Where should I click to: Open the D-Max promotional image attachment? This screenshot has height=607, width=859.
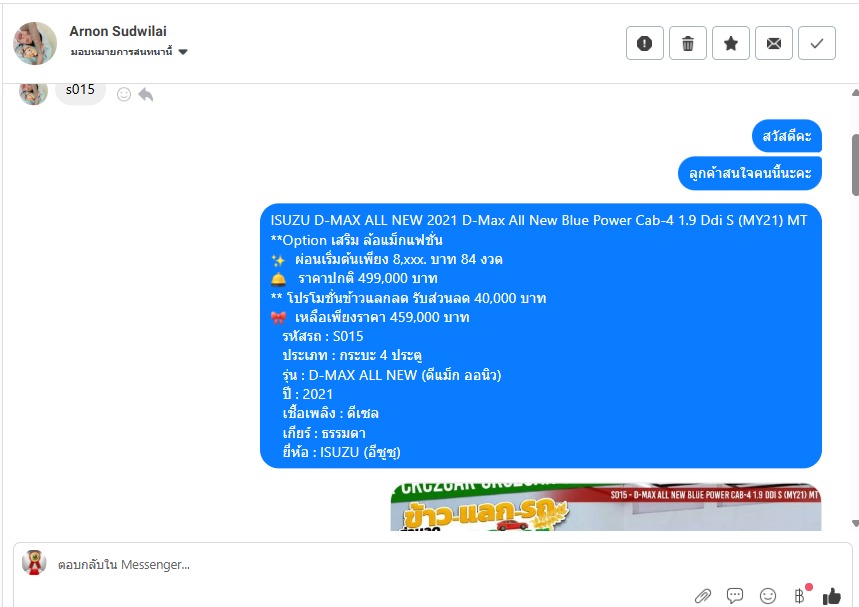point(606,507)
